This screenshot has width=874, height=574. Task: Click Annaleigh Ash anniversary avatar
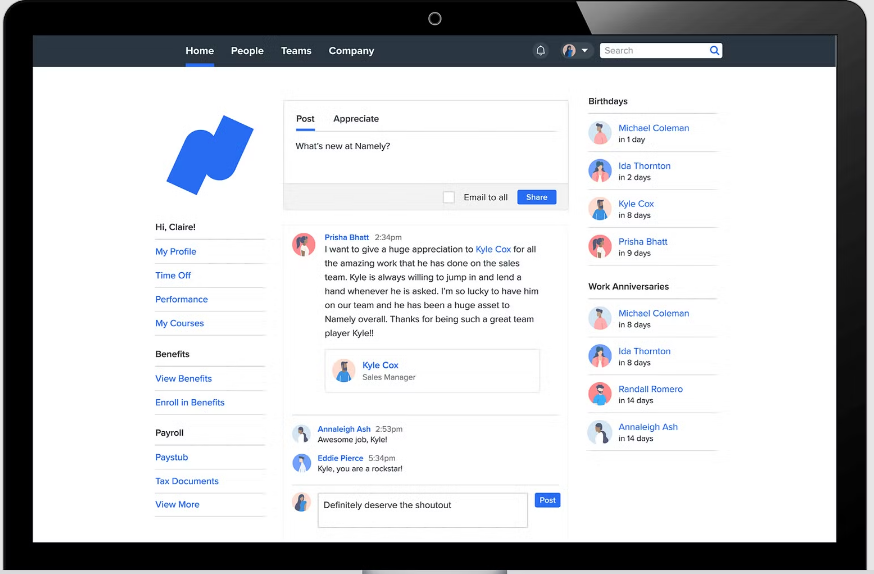point(600,432)
